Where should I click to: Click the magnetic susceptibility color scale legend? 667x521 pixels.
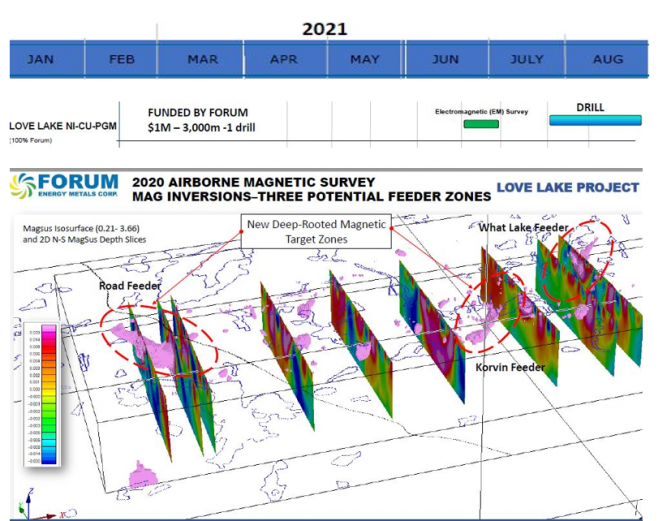pyautogui.click(x=42, y=394)
